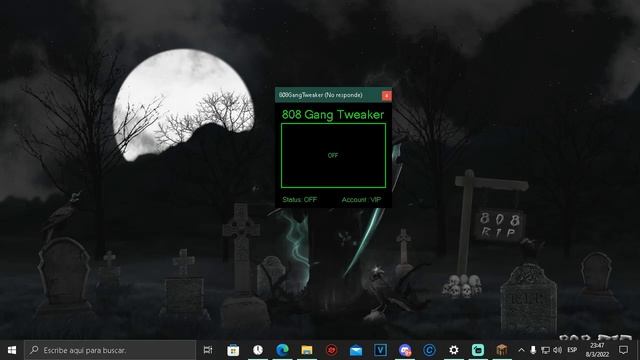The image size is (640, 360).
Task: Close the 808GangTweaker window
Action: coord(386,96)
